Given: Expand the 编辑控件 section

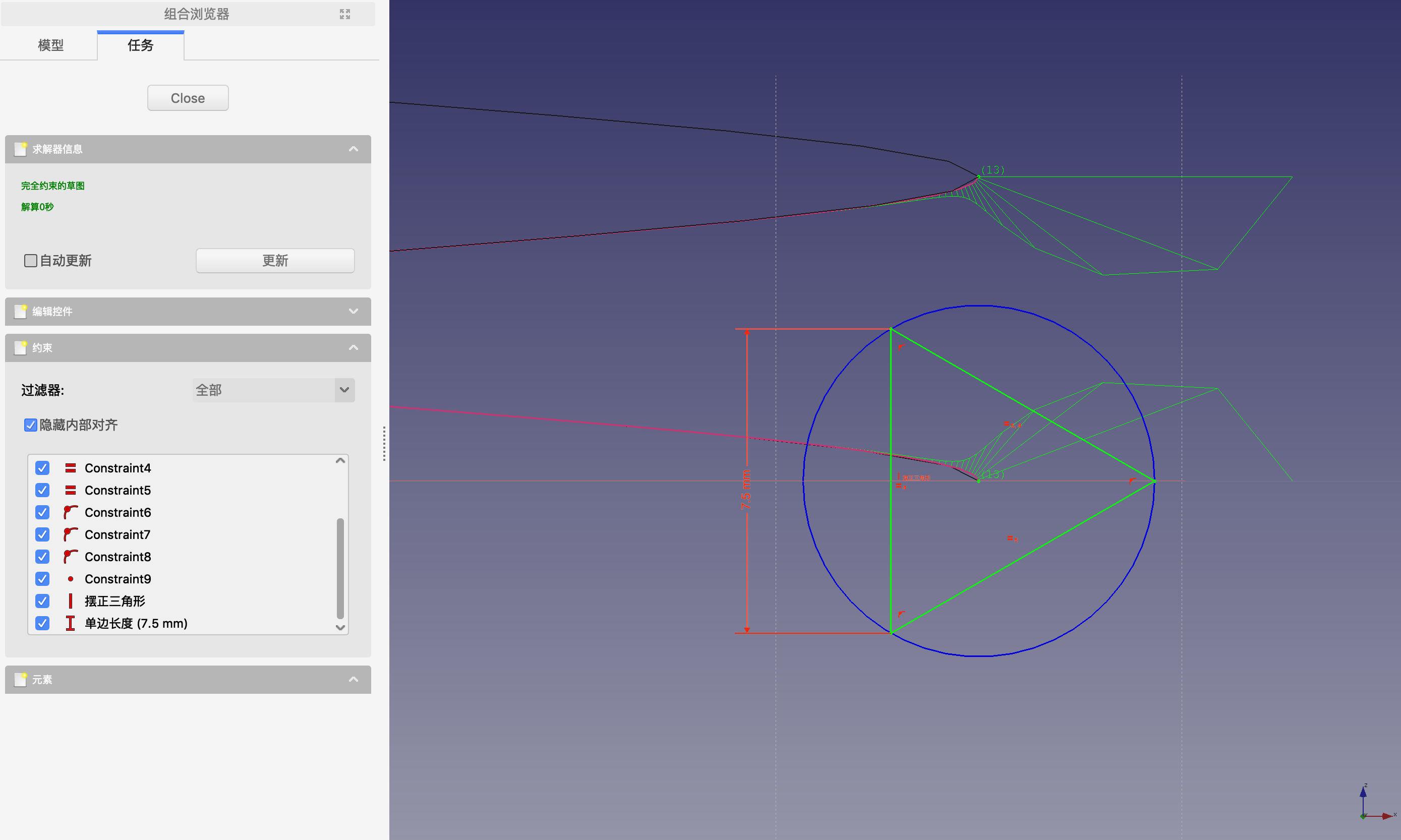Looking at the screenshot, I should pos(353,311).
